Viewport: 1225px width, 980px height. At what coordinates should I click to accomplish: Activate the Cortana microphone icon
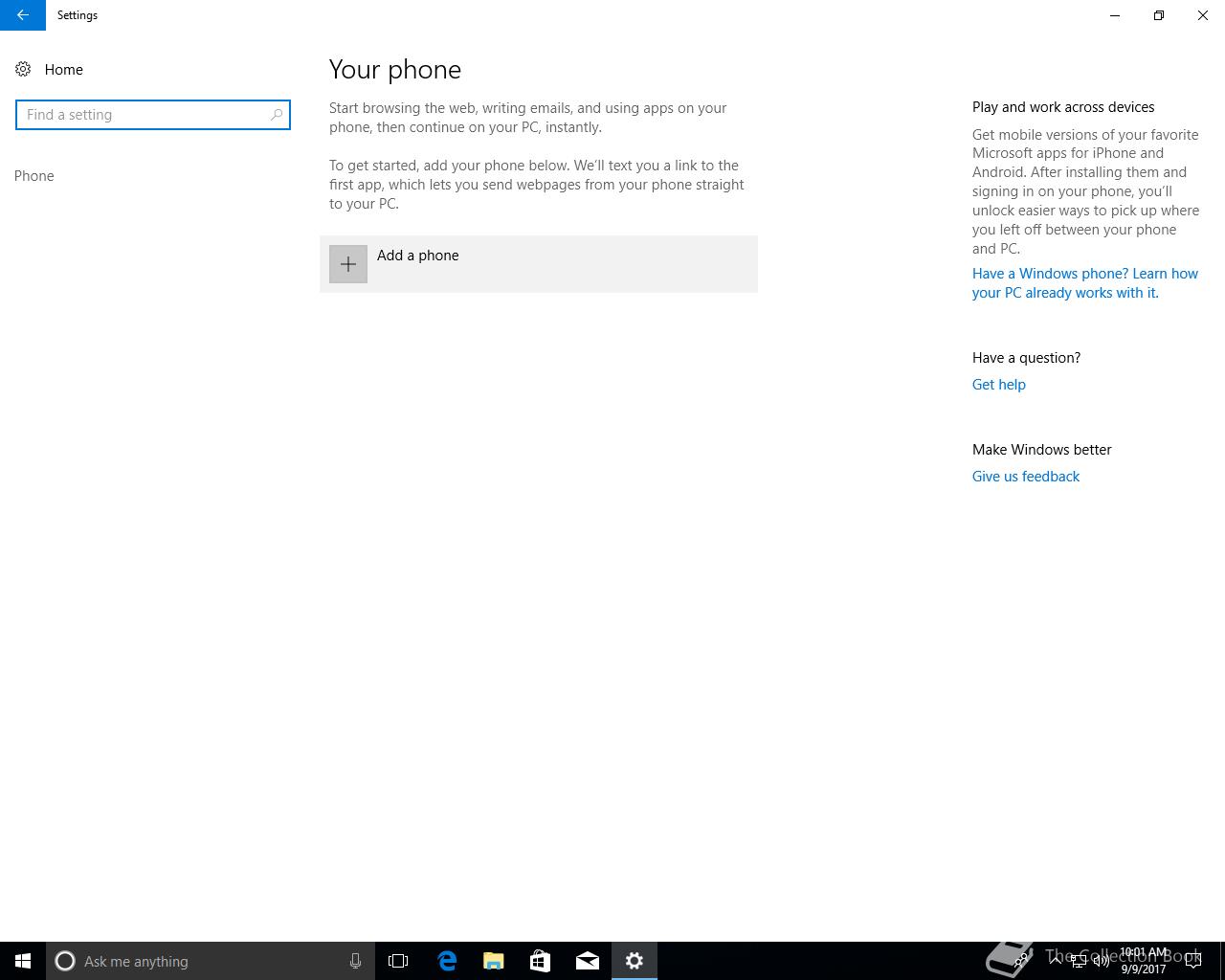[355, 961]
